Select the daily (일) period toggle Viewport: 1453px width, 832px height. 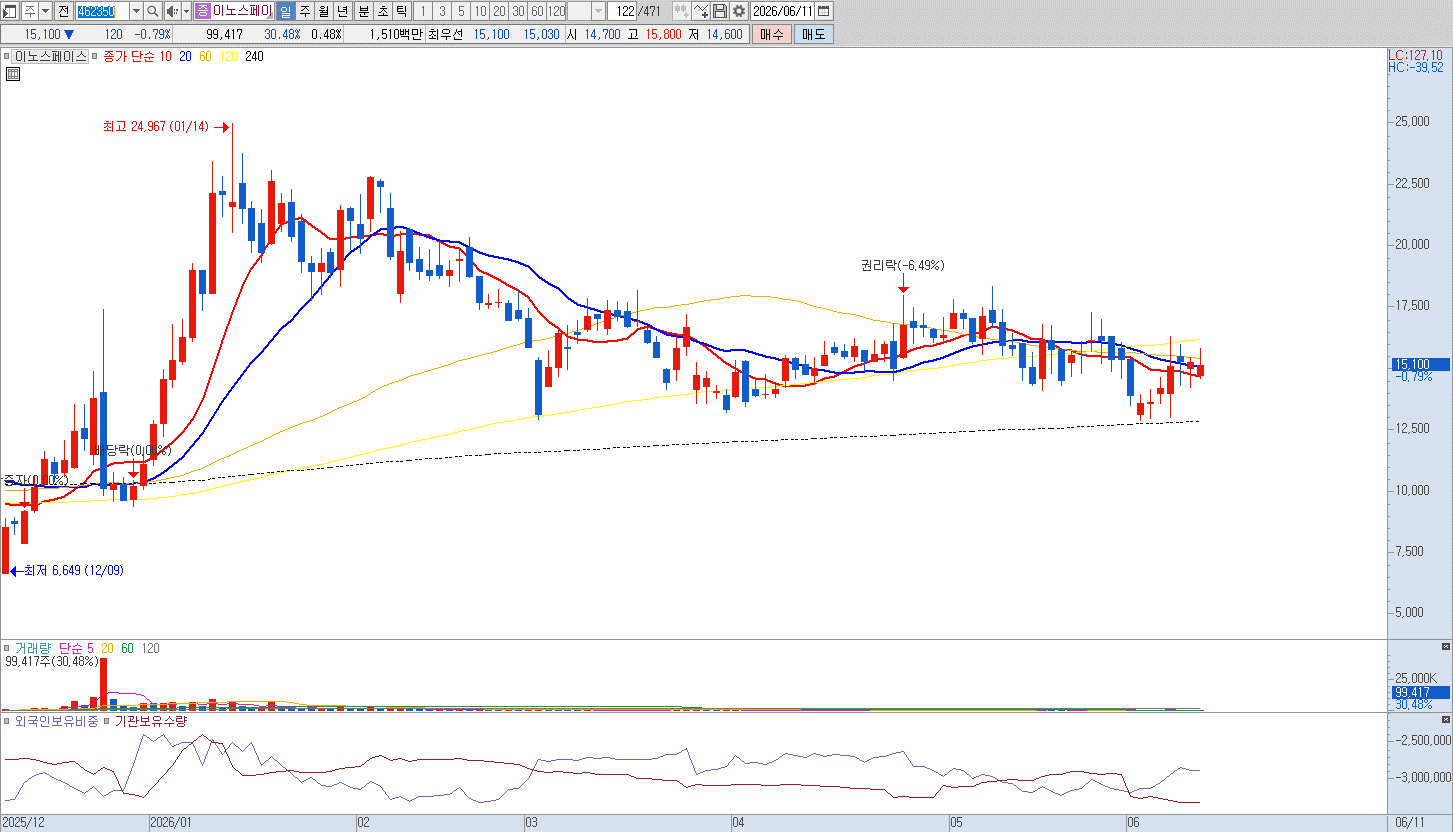(x=285, y=11)
